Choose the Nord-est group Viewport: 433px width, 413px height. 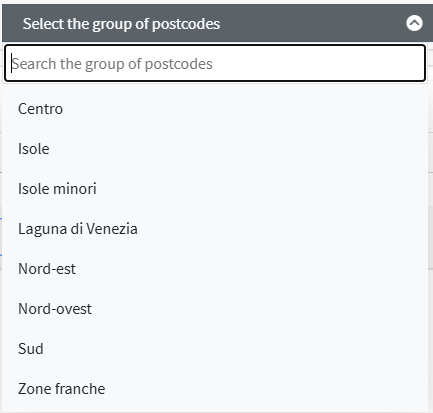click(x=215, y=269)
